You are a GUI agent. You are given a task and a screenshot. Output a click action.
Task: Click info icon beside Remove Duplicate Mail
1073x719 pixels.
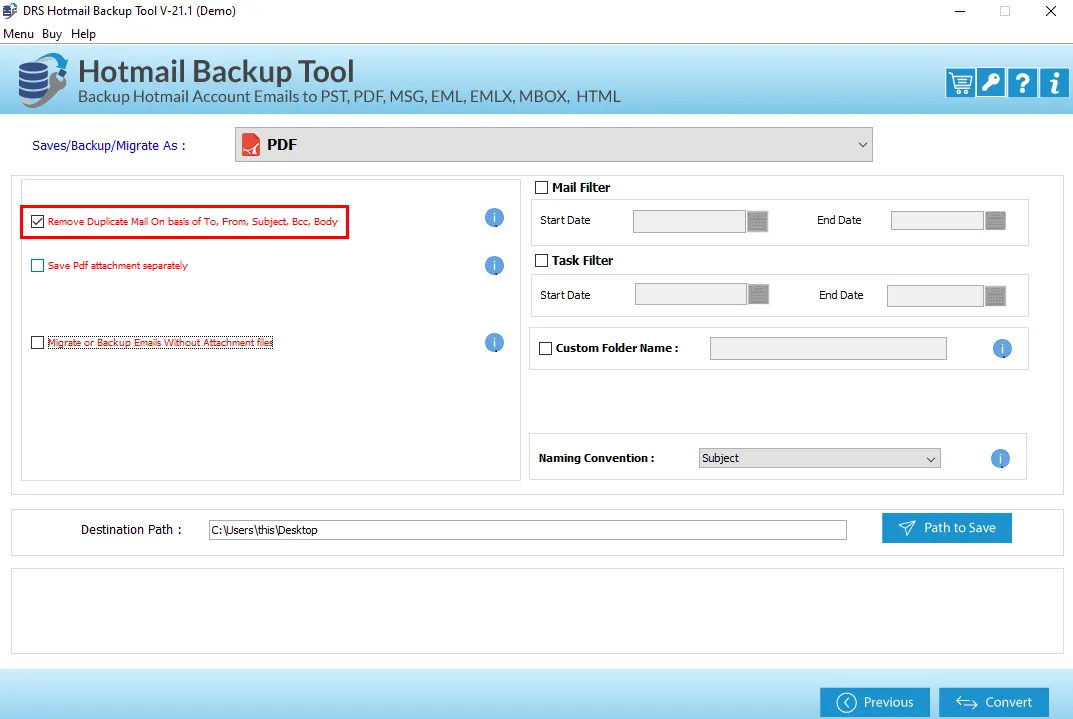point(494,218)
